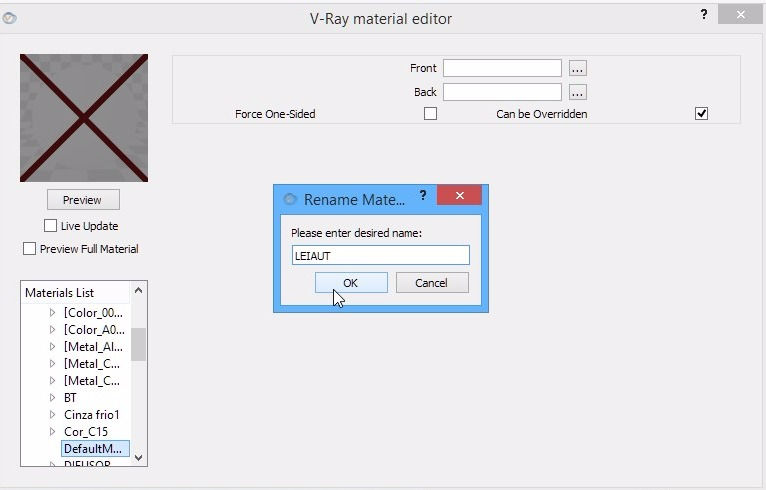Enable the Force One-Sided checkbox
The image size is (766, 490).
[430, 114]
